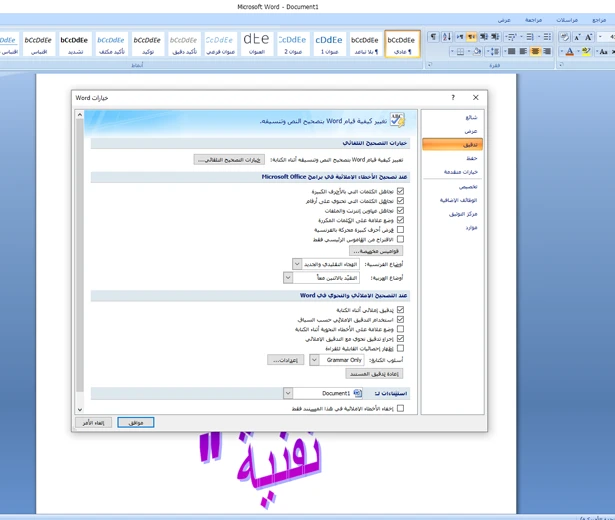615x520 pixels.
Task: Click the decrease indent icon
Action: tap(495, 37)
